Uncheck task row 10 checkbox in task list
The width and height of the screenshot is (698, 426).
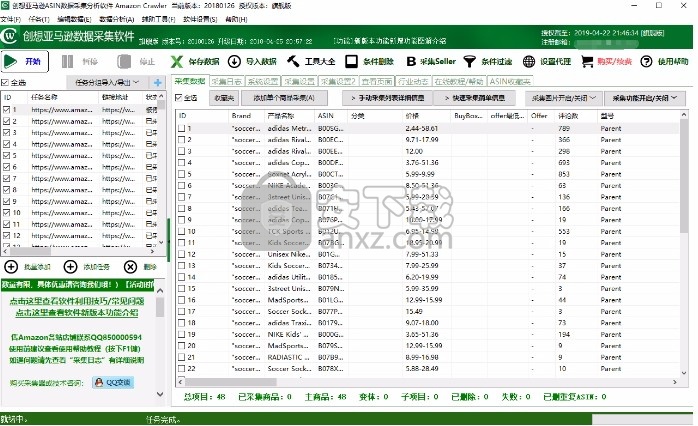[x=6, y=213]
